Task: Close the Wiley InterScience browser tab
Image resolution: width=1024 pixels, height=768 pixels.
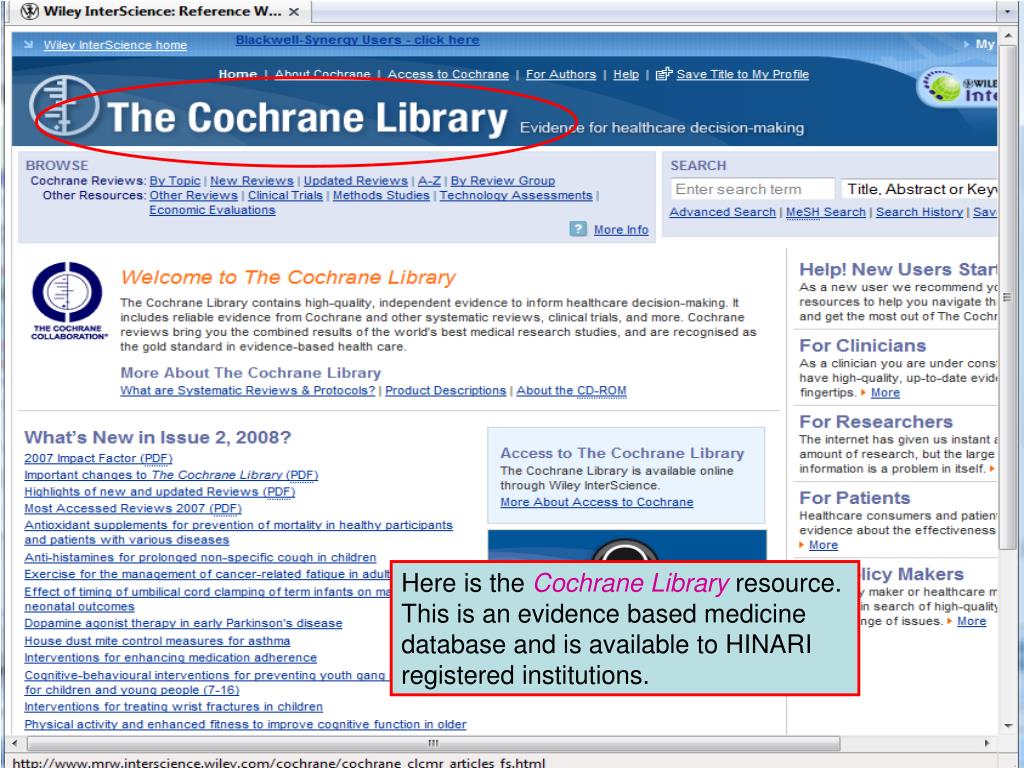Action: [x=294, y=12]
